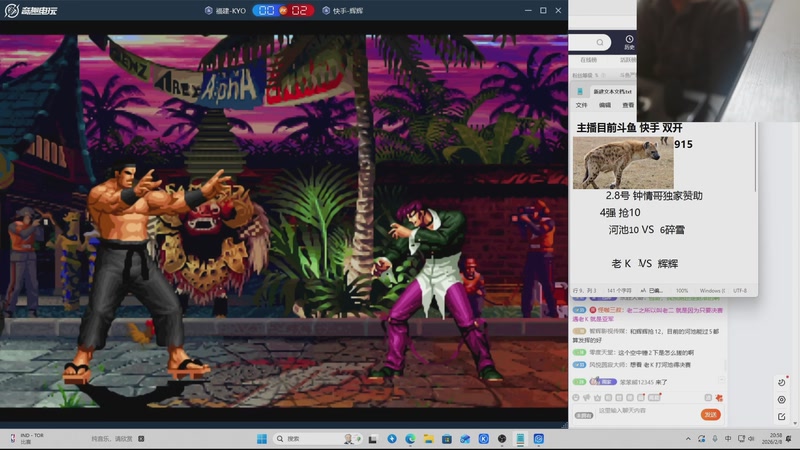The image size is (800, 450).
Task: Click the blue circular app icon on taskbar
Action: 392,439
